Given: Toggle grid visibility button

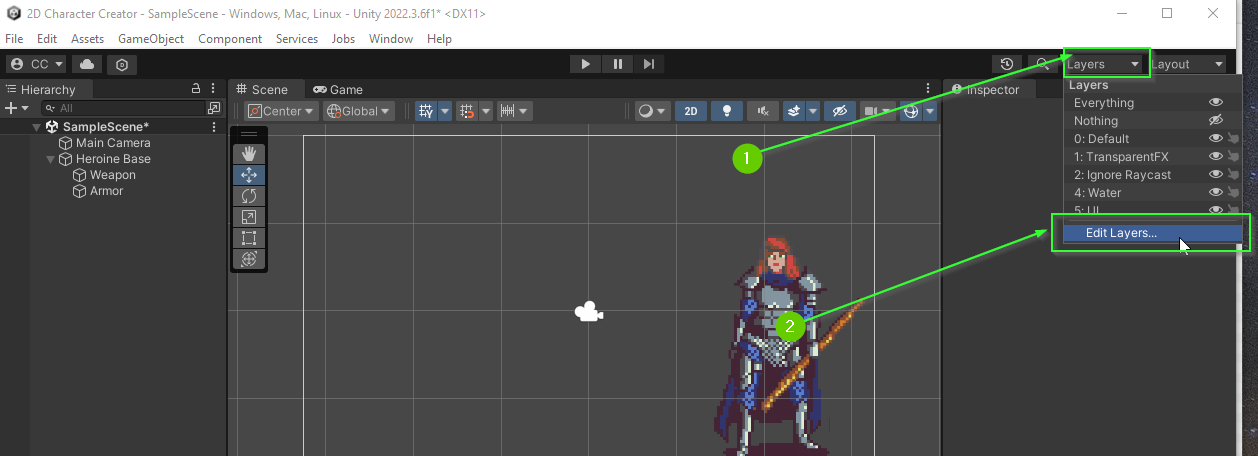Looking at the screenshot, I should pos(426,111).
